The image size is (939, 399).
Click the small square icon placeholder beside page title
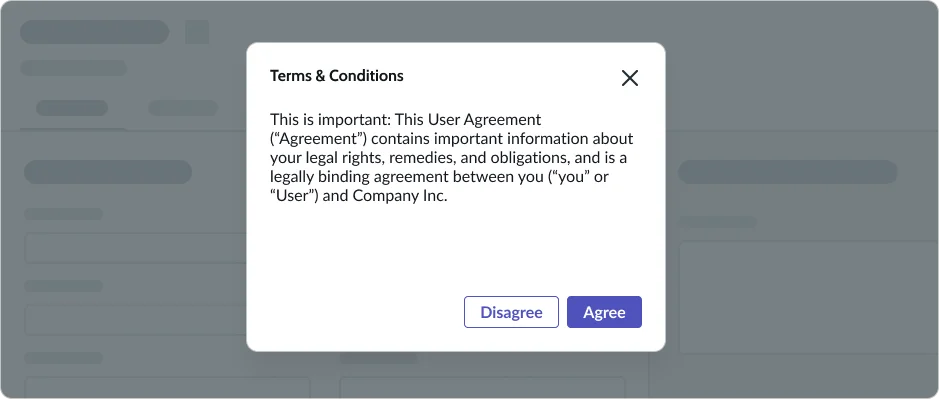click(x=197, y=32)
